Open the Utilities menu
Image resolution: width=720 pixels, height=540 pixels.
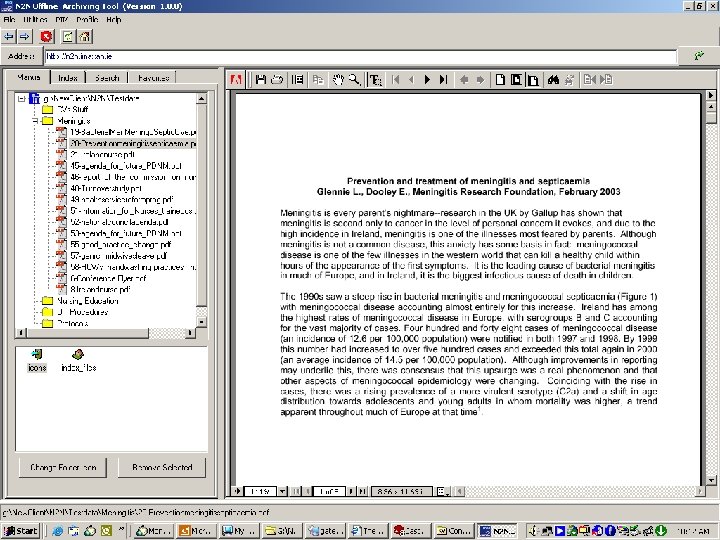coord(35,20)
